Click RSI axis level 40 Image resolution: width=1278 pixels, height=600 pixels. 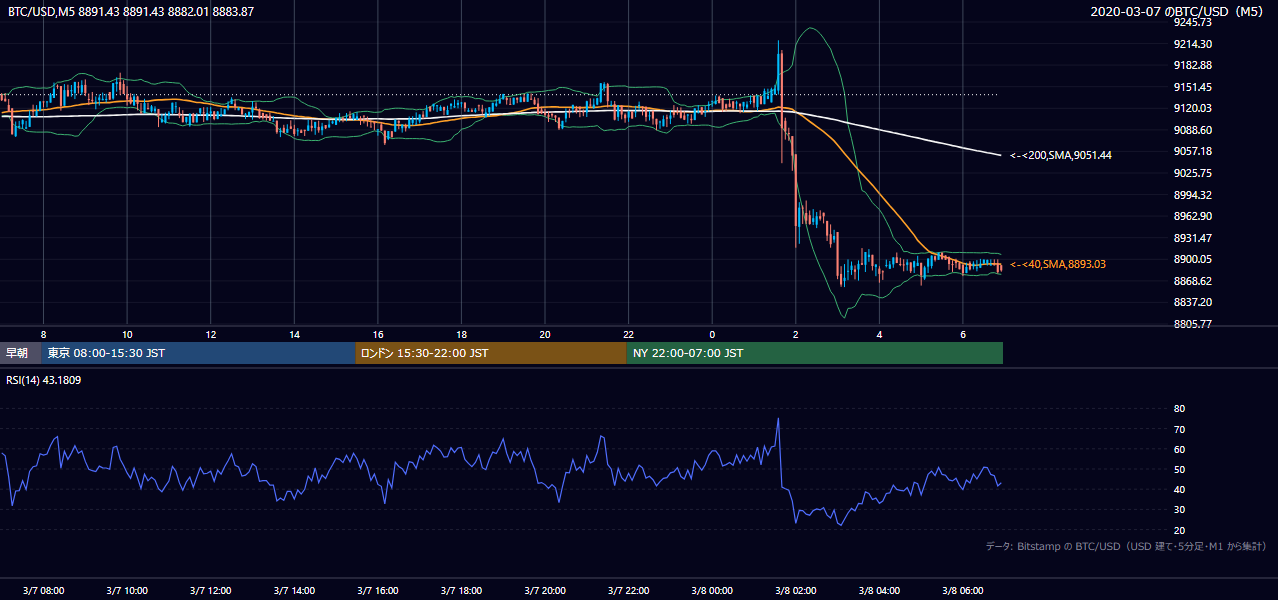pyautogui.click(x=1179, y=489)
